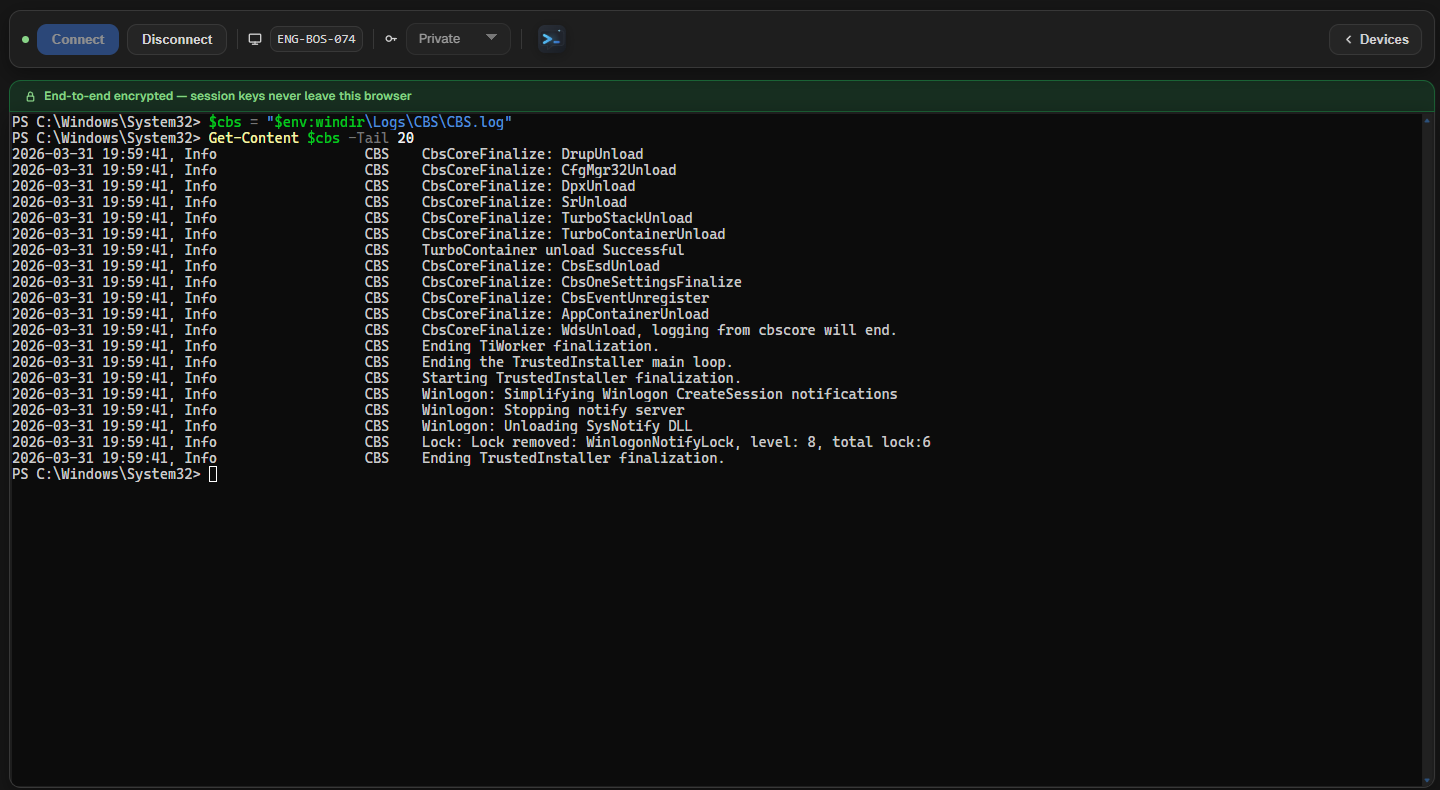
Task: Click the log line 'CbsCoreFinalize: TurboStackUnload'
Action: coord(352,218)
